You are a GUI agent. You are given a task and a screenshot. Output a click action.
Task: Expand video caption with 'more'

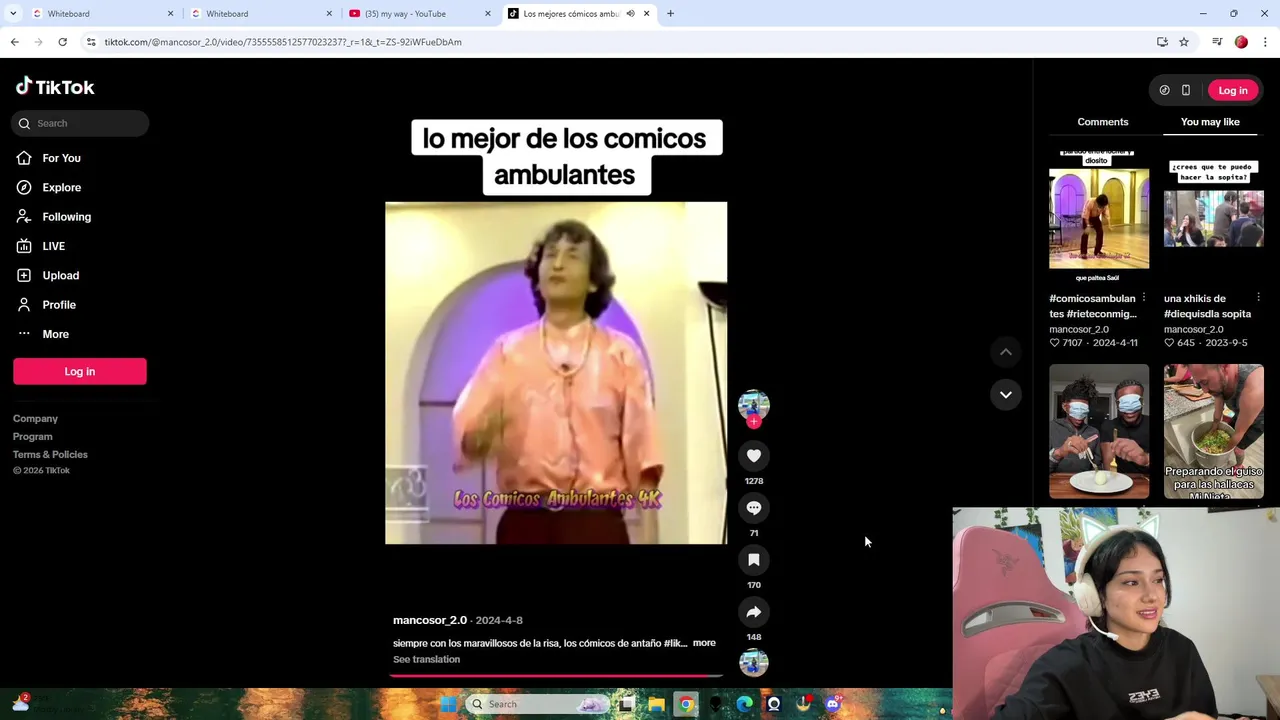click(704, 643)
